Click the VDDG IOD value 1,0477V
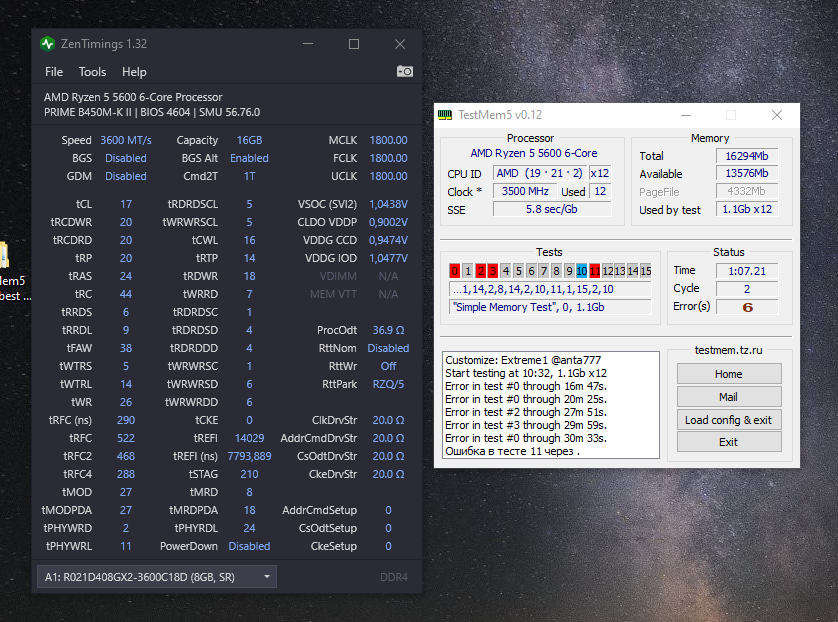Viewport: 838px width, 622px height. tap(389, 258)
